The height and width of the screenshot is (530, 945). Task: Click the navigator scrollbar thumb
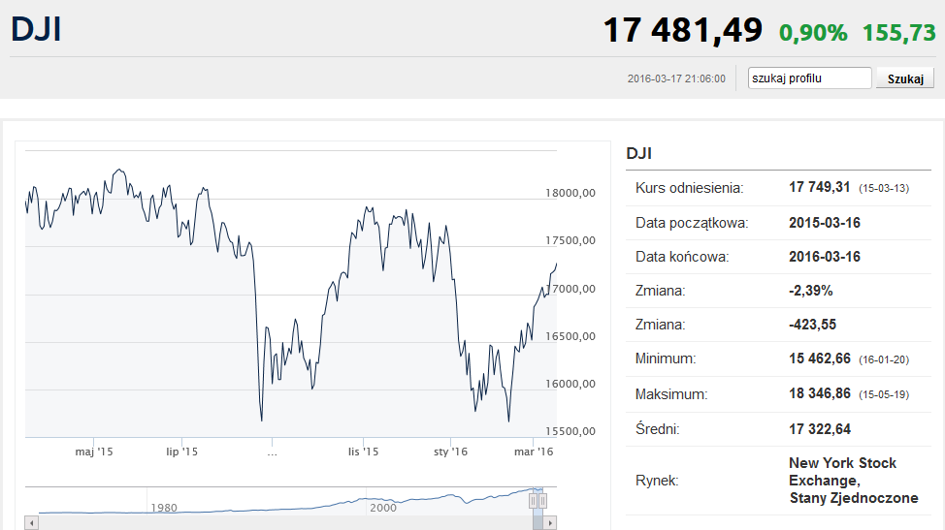(538, 523)
